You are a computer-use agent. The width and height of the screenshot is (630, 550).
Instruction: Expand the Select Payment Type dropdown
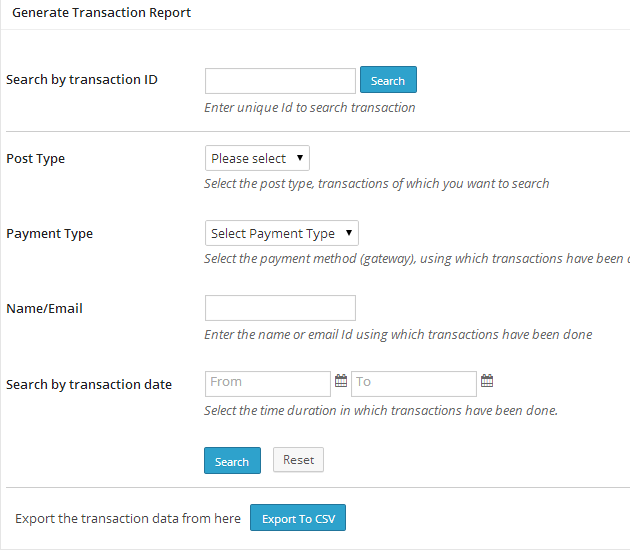(282, 233)
